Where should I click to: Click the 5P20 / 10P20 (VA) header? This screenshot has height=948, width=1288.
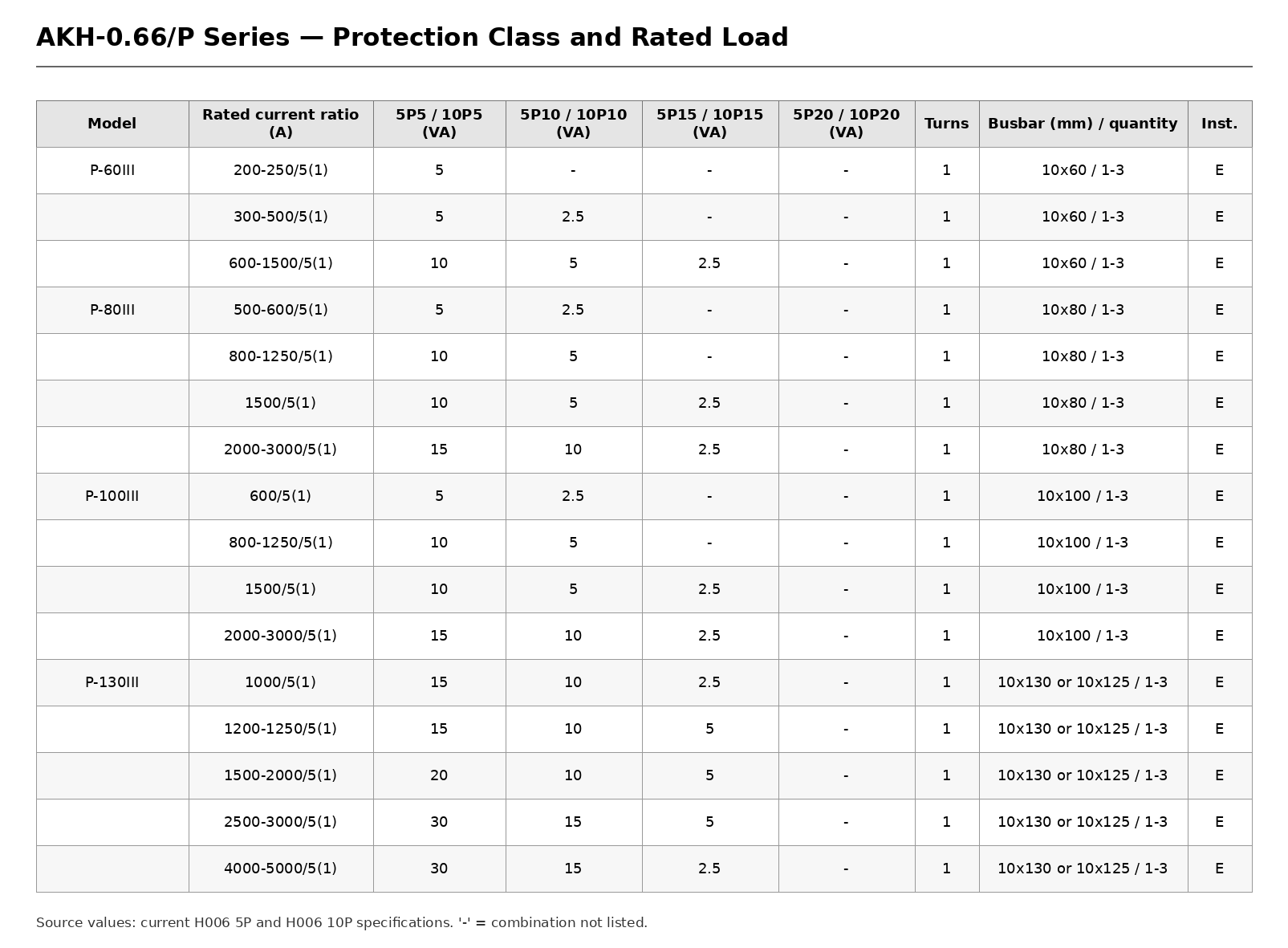pyautogui.click(x=847, y=124)
